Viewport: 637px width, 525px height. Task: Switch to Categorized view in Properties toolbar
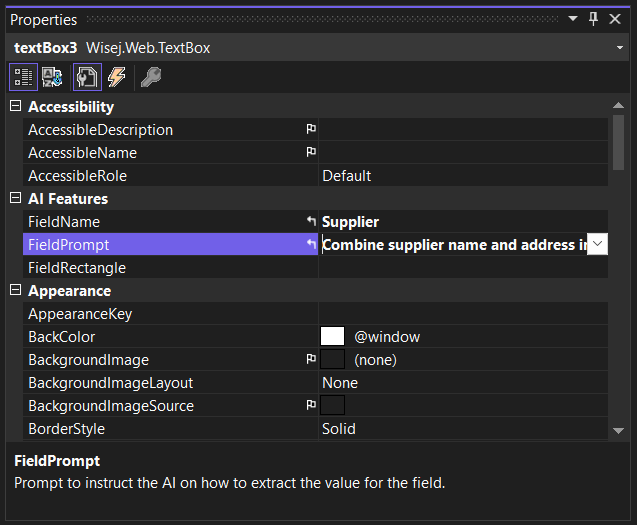[24, 77]
